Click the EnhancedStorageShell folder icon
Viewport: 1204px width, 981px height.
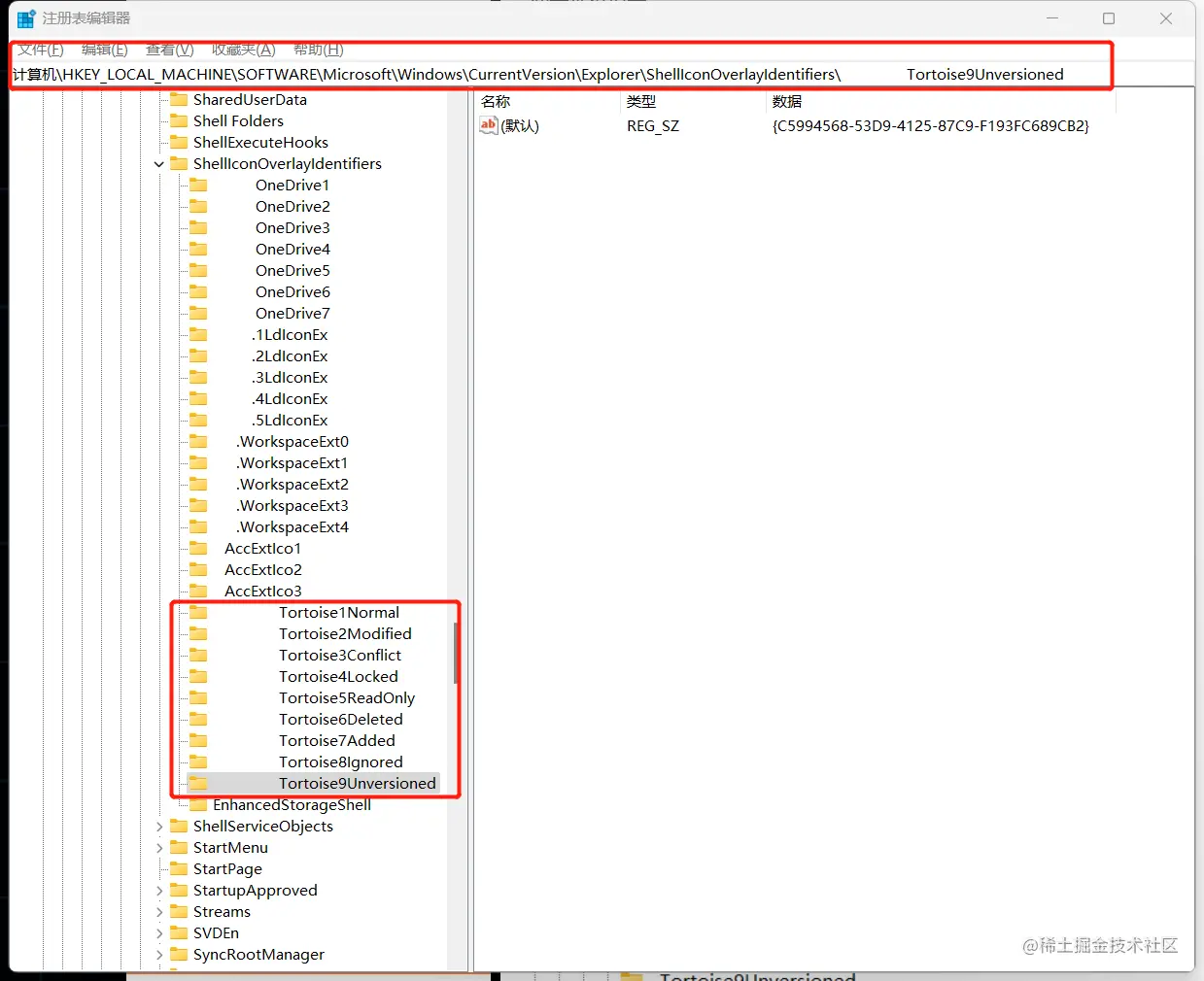tap(198, 804)
